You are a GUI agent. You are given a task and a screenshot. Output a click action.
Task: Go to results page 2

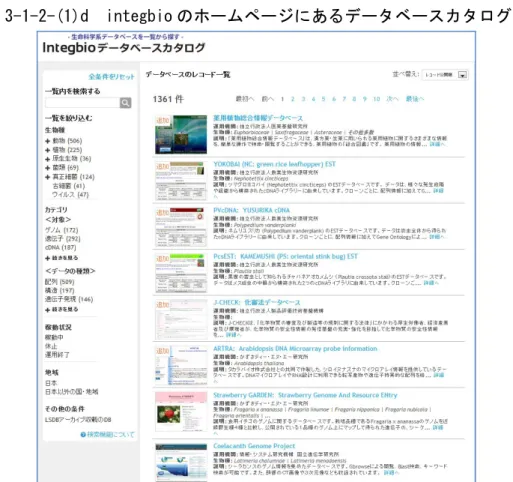[293, 99]
